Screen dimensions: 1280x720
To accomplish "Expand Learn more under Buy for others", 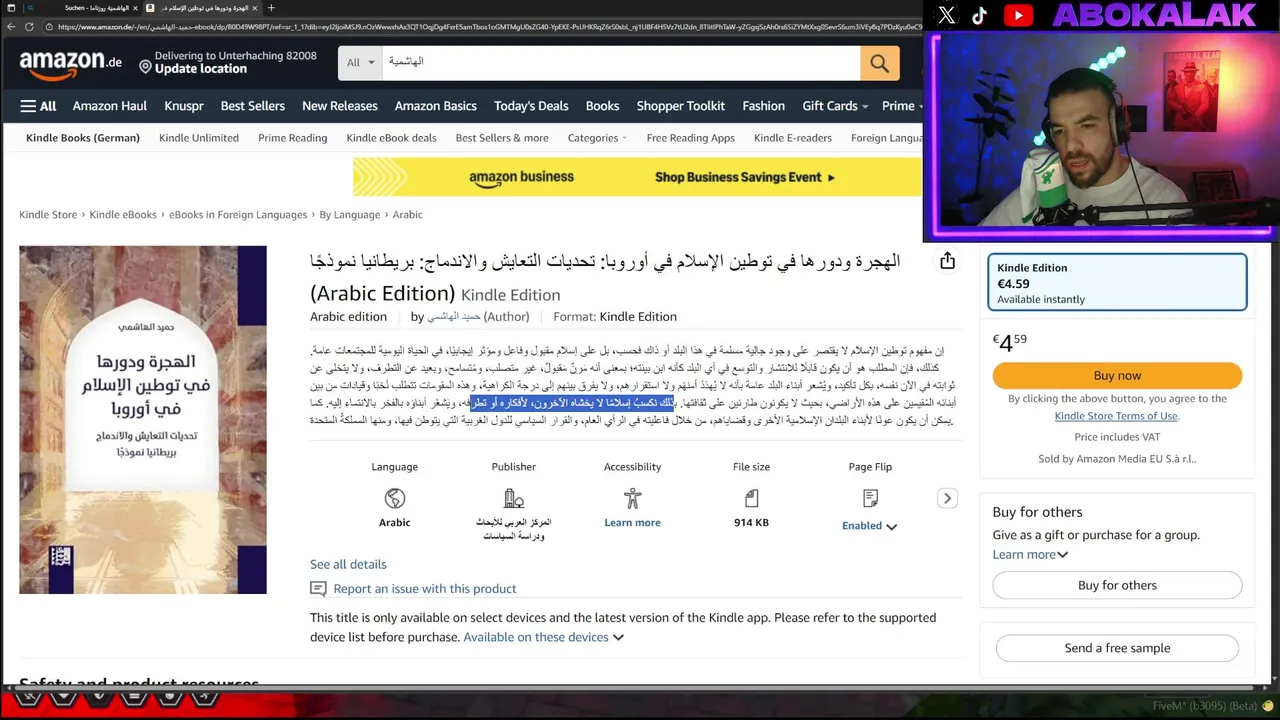I will point(1030,555).
